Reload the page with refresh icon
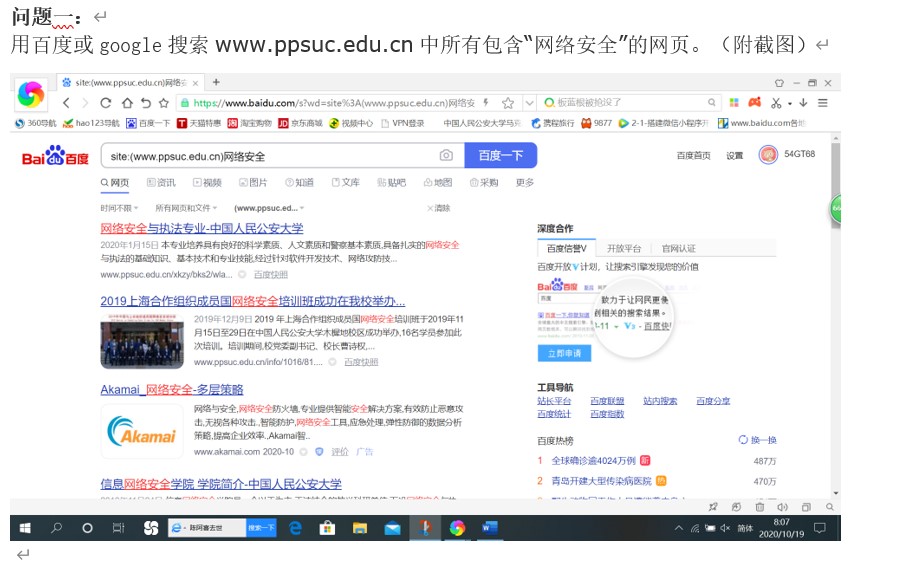 pyautogui.click(x=105, y=103)
